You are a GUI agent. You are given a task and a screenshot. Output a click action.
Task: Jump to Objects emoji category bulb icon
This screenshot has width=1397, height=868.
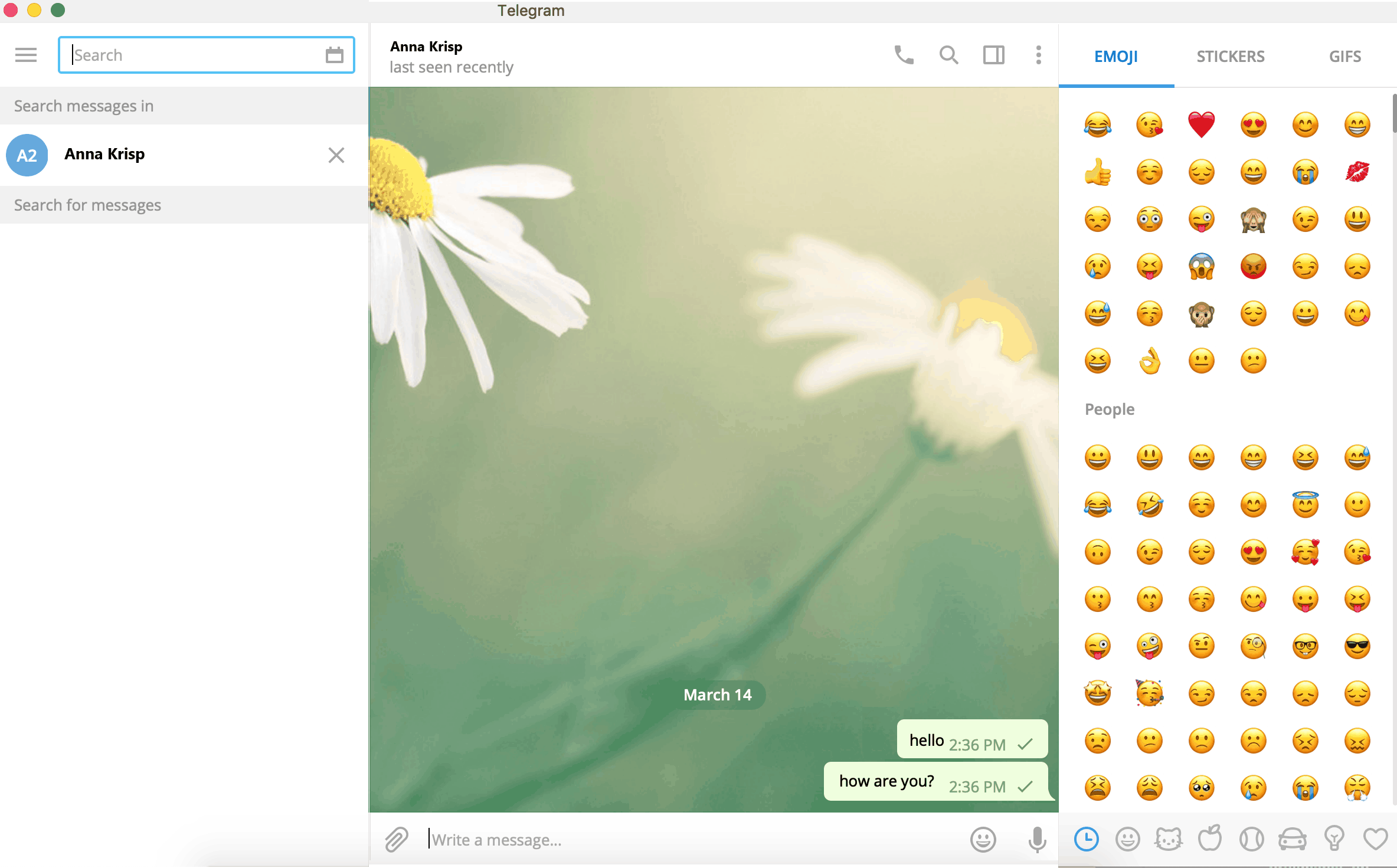(x=1334, y=839)
